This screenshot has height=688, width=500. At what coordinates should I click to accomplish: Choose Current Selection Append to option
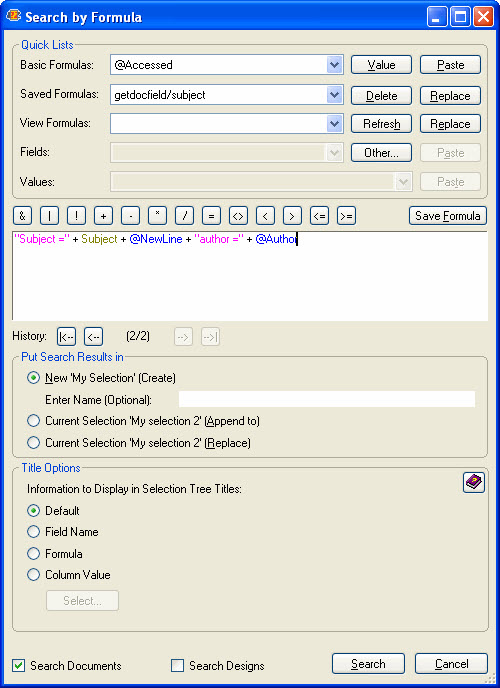(33, 421)
